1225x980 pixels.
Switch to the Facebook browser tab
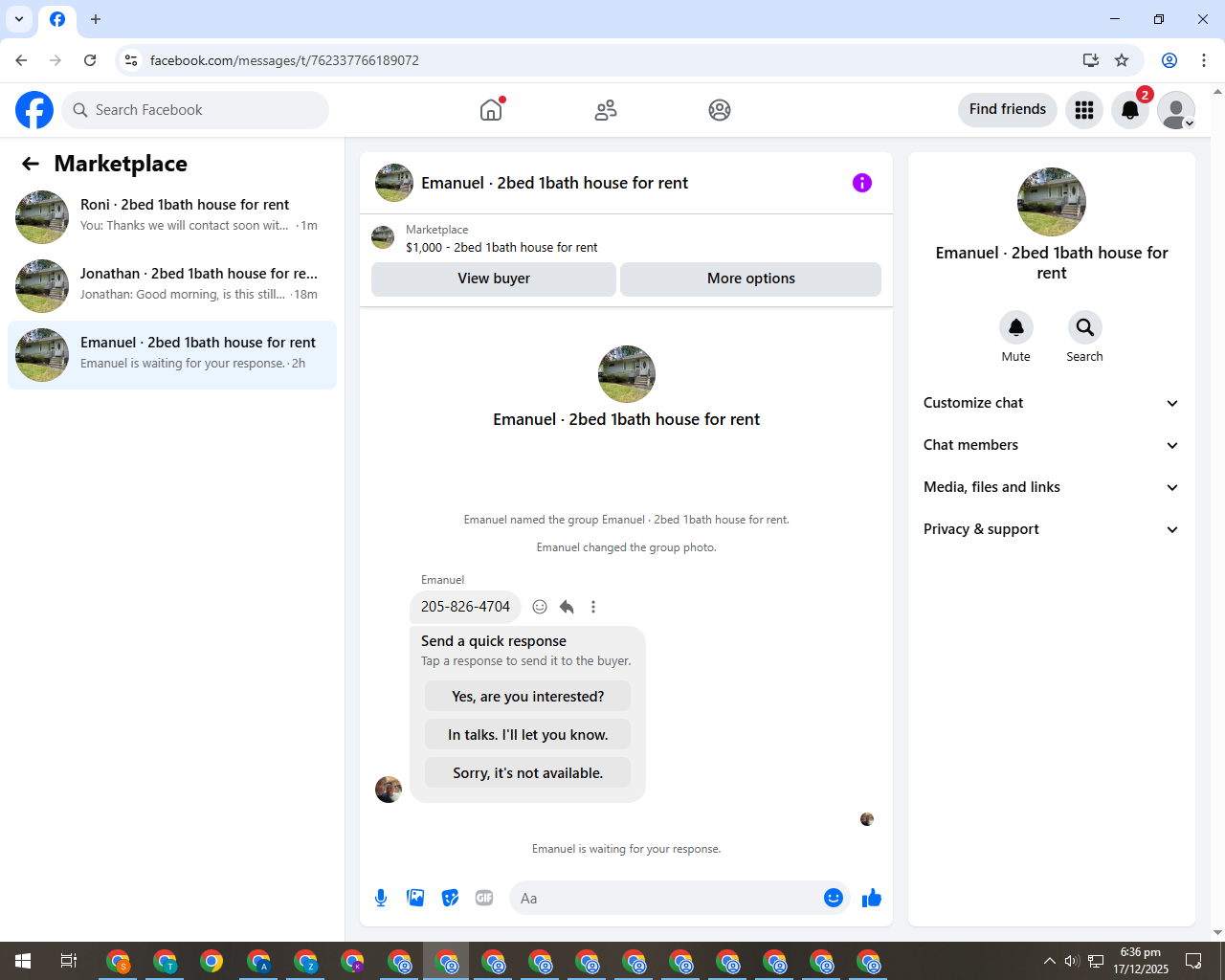[57, 20]
